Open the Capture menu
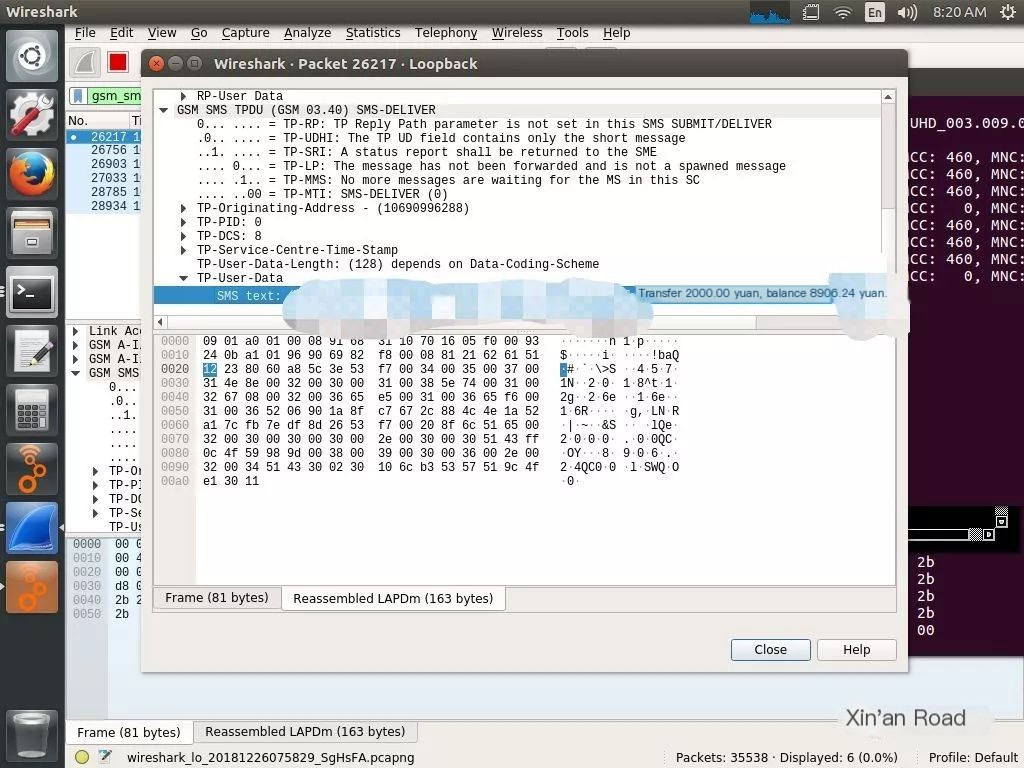Viewport: 1024px width, 768px height. pos(246,33)
